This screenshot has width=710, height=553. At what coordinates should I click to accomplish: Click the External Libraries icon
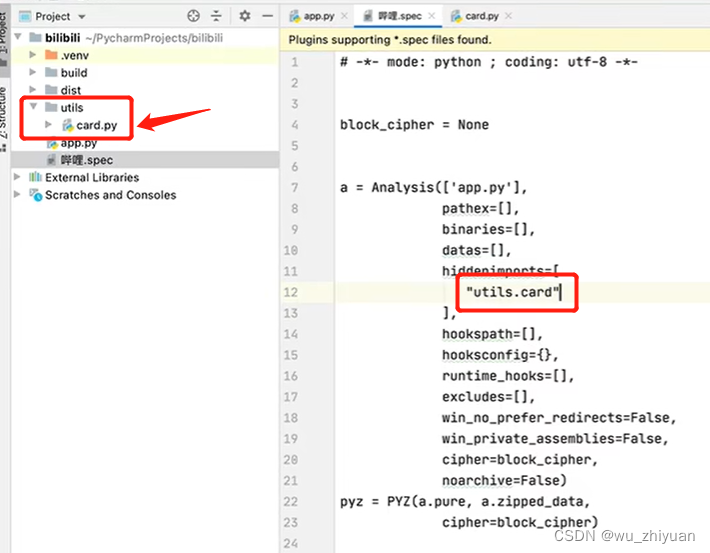coord(35,177)
